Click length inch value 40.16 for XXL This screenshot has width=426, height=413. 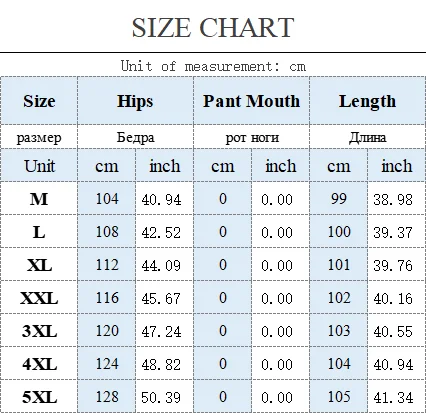click(x=393, y=298)
